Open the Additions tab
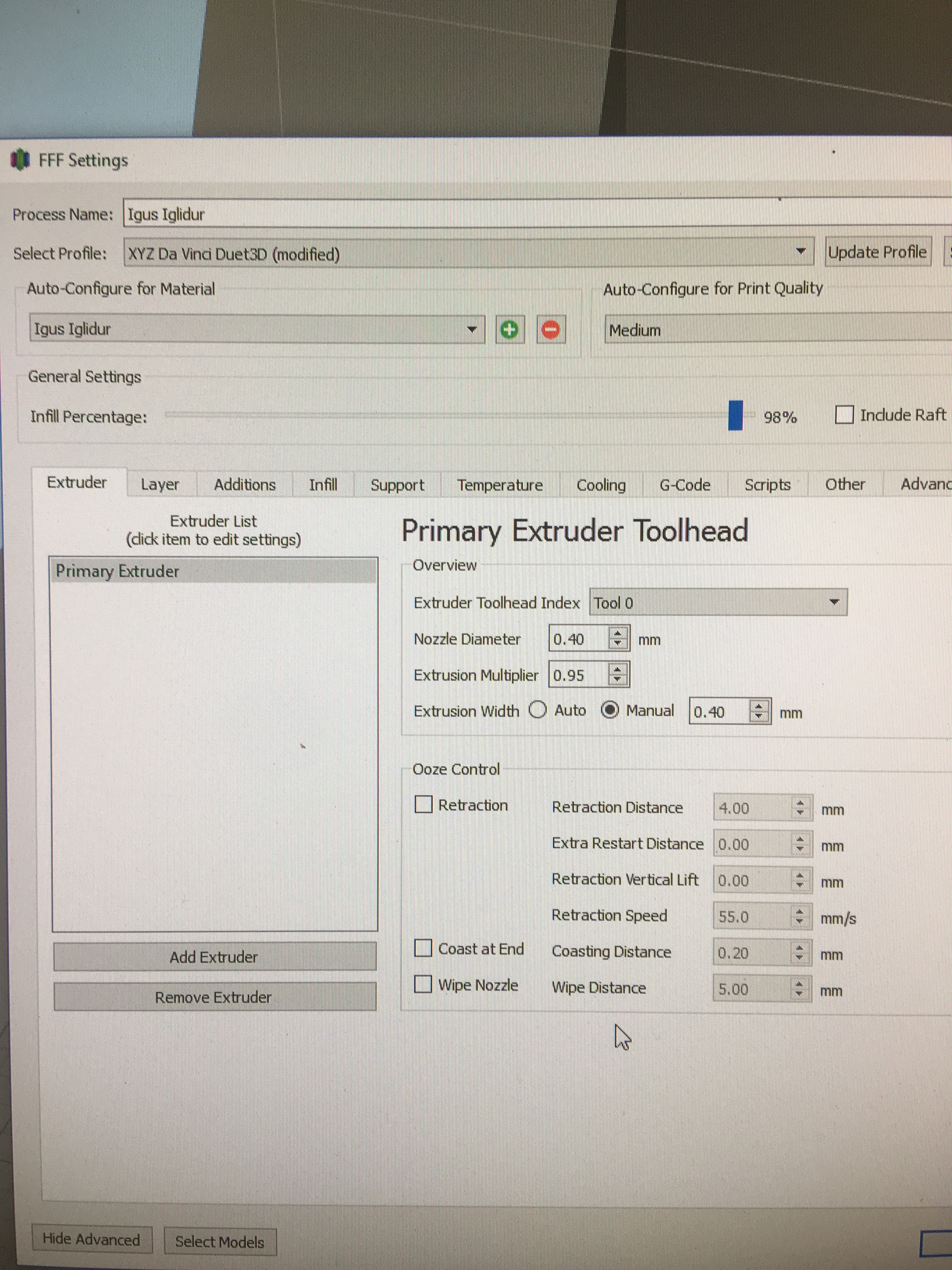The height and width of the screenshot is (1270, 952). (x=245, y=484)
